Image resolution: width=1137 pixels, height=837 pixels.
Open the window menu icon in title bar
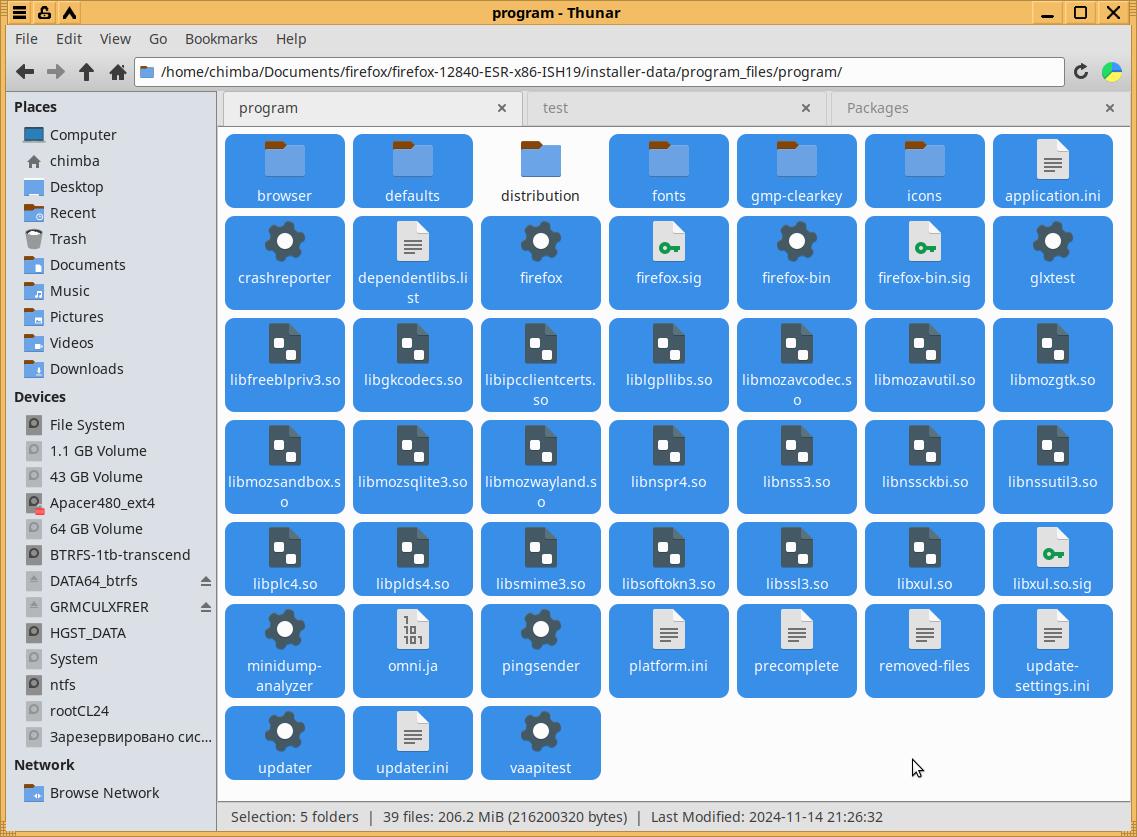coord(20,12)
